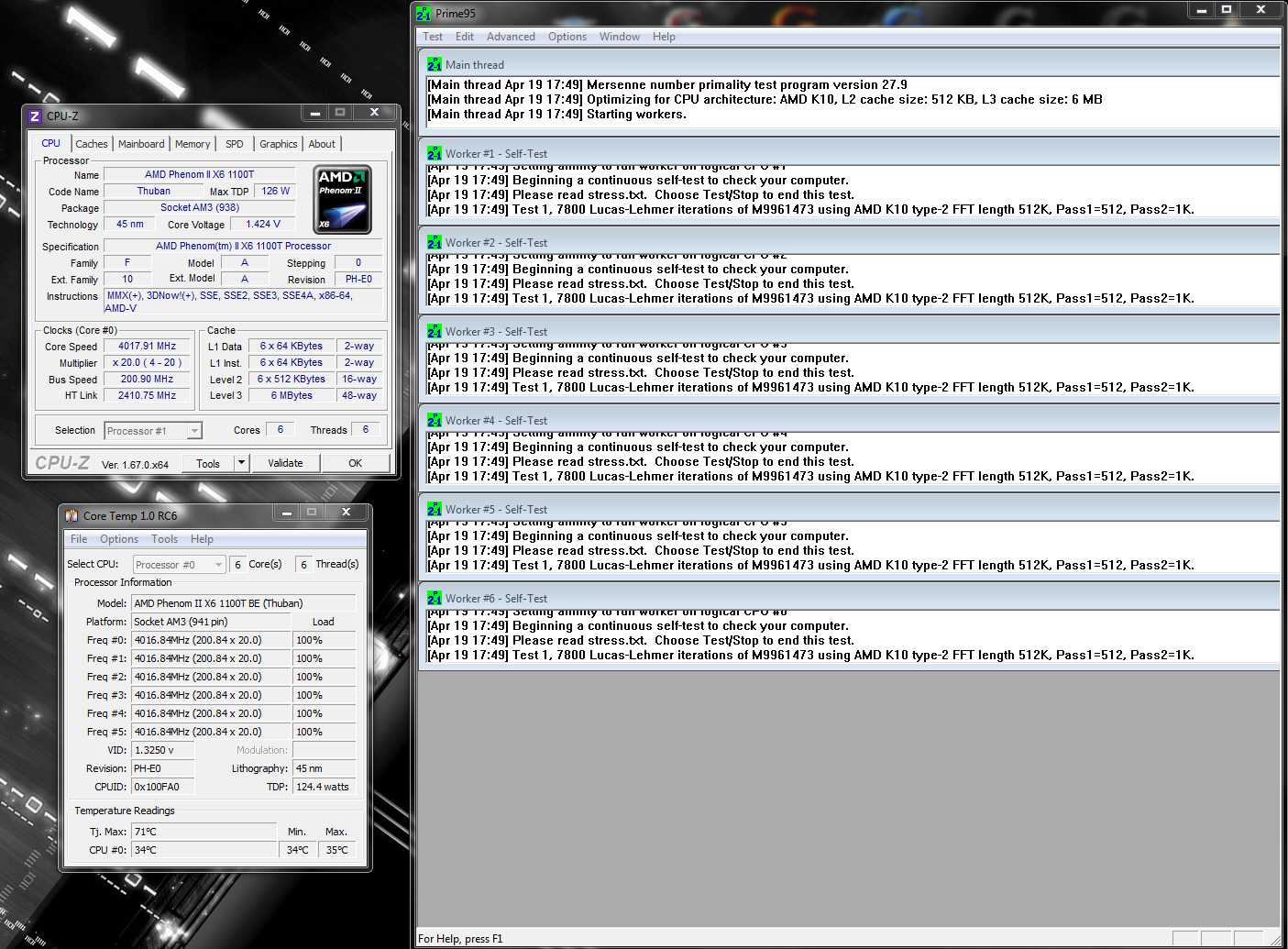Select the CPU tab in CPU-Z
Image resolution: width=1288 pixels, height=949 pixels.
click(51, 143)
